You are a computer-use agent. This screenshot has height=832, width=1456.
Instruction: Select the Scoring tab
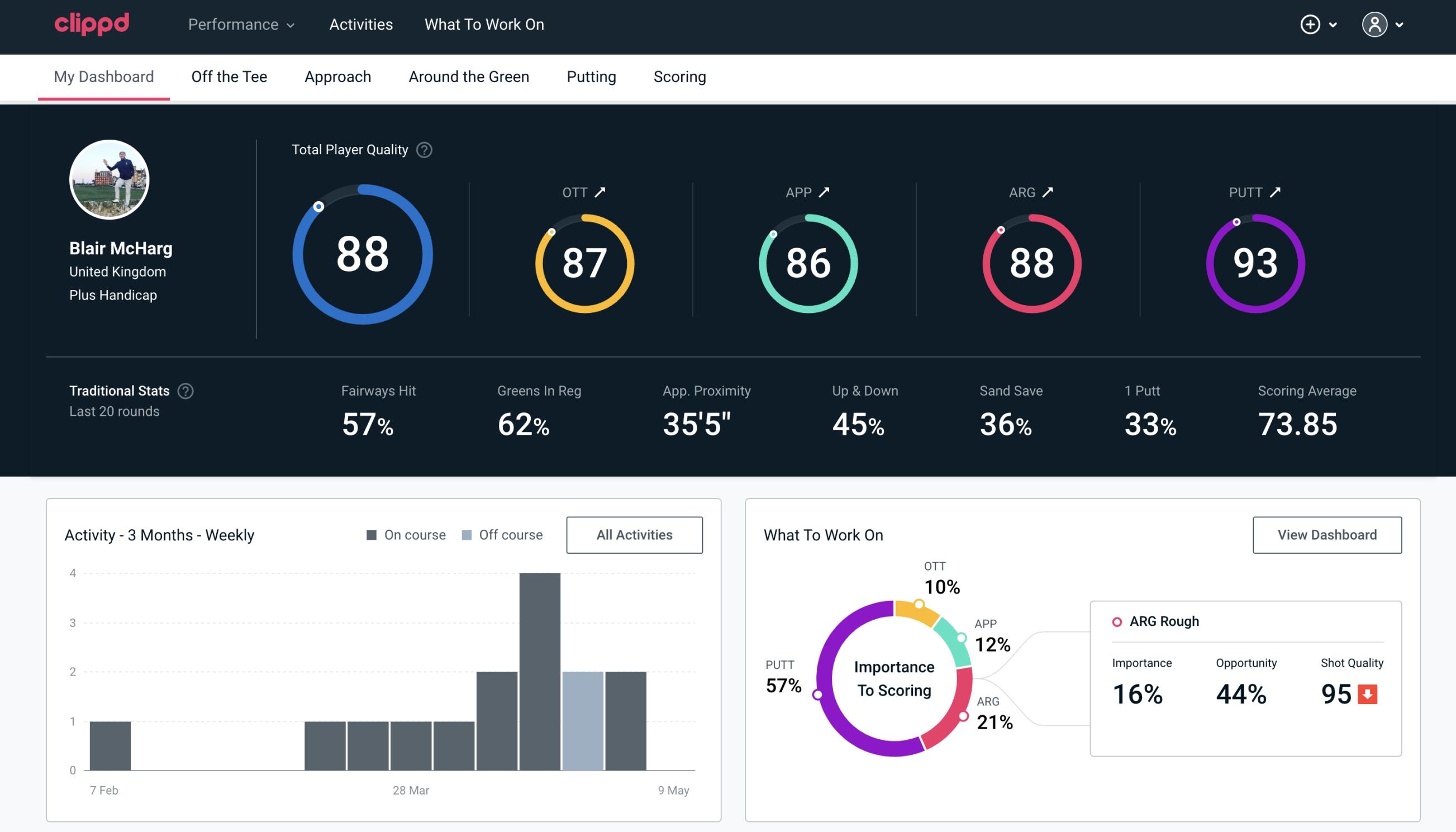(x=680, y=77)
